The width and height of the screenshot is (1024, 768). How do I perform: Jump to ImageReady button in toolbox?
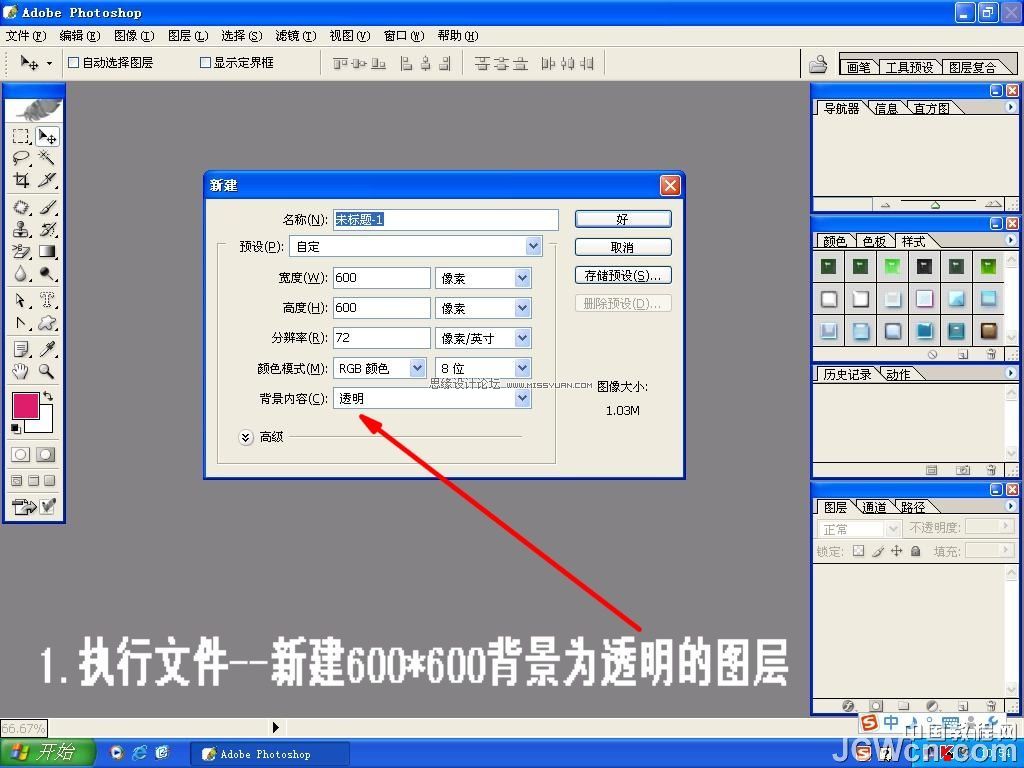pyautogui.click(x=33, y=506)
